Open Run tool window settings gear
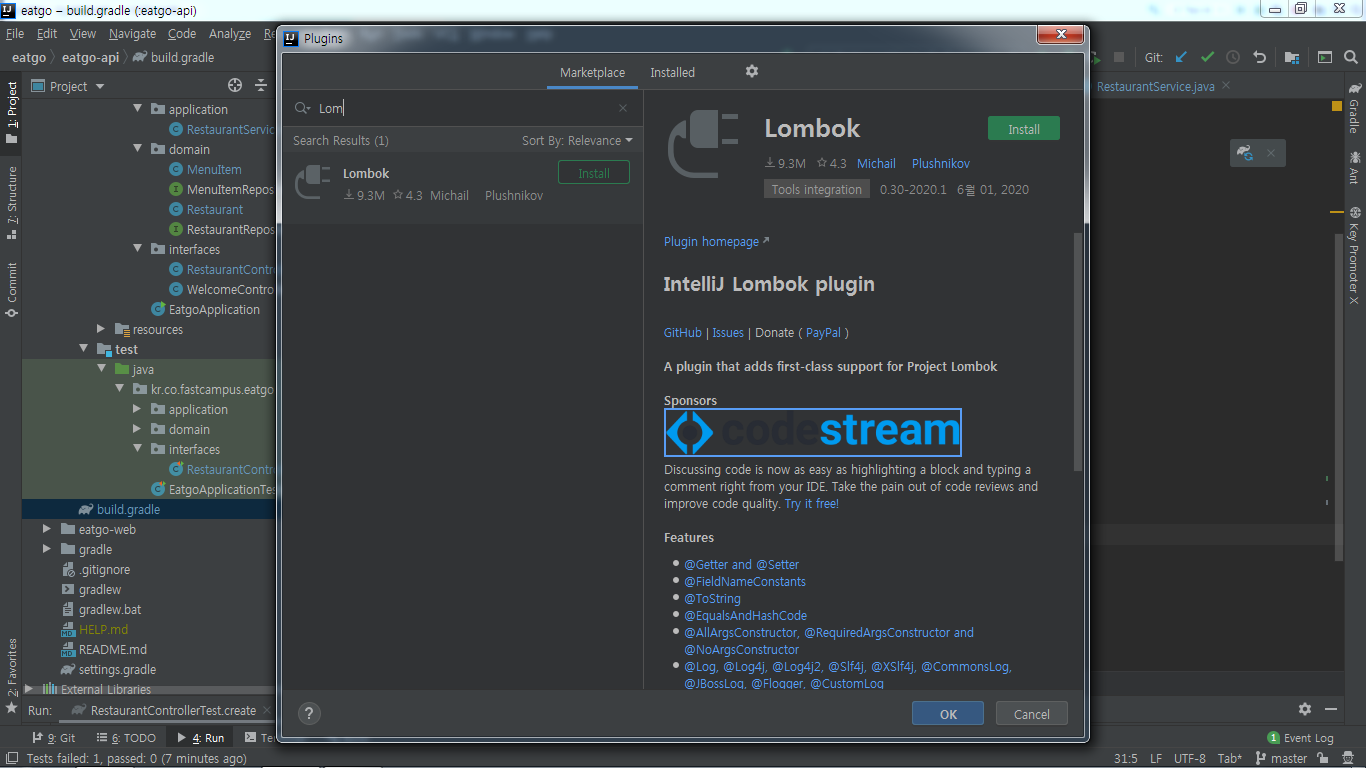 pyautogui.click(x=1305, y=709)
